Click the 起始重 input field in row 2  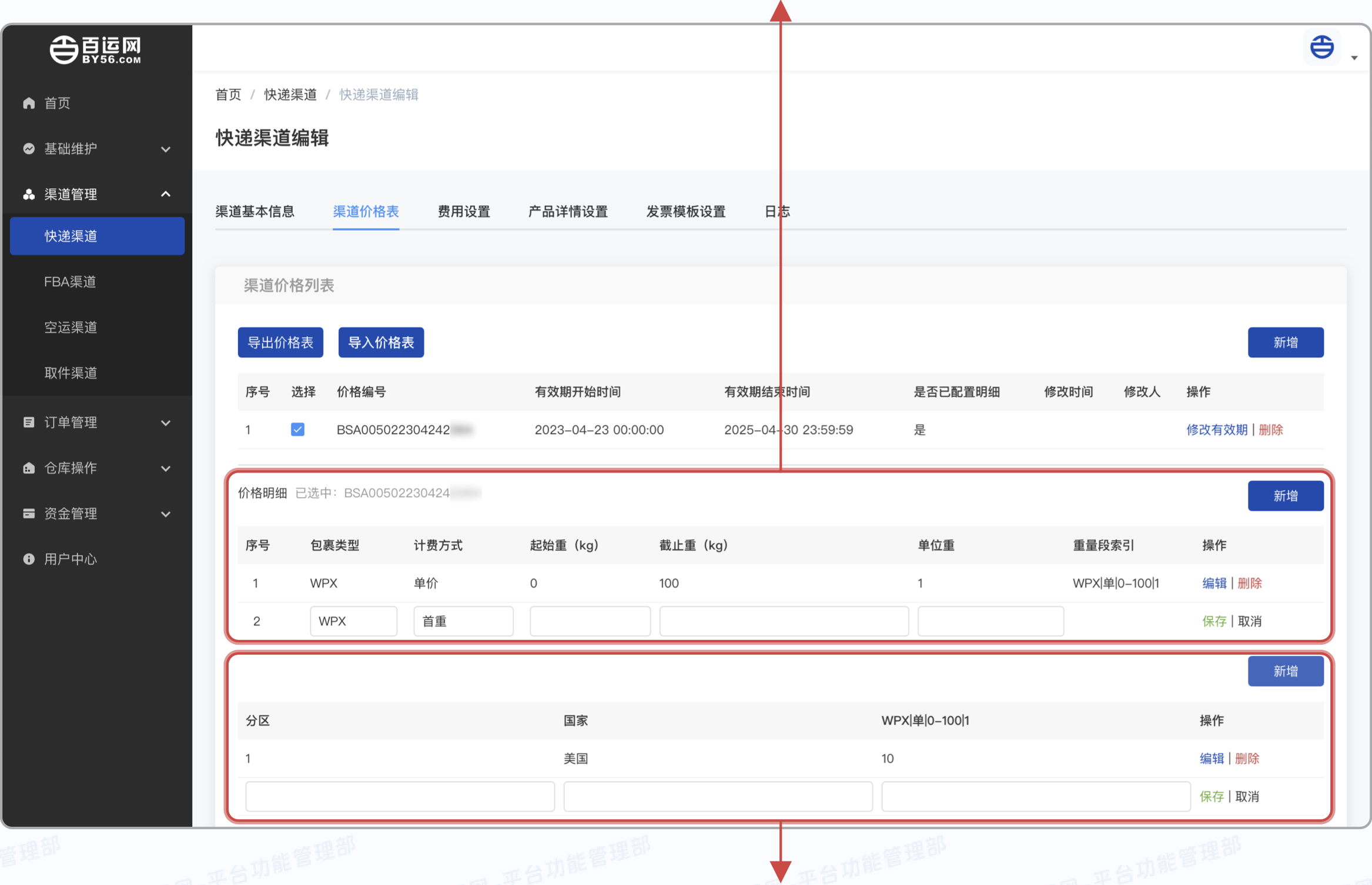click(590, 621)
